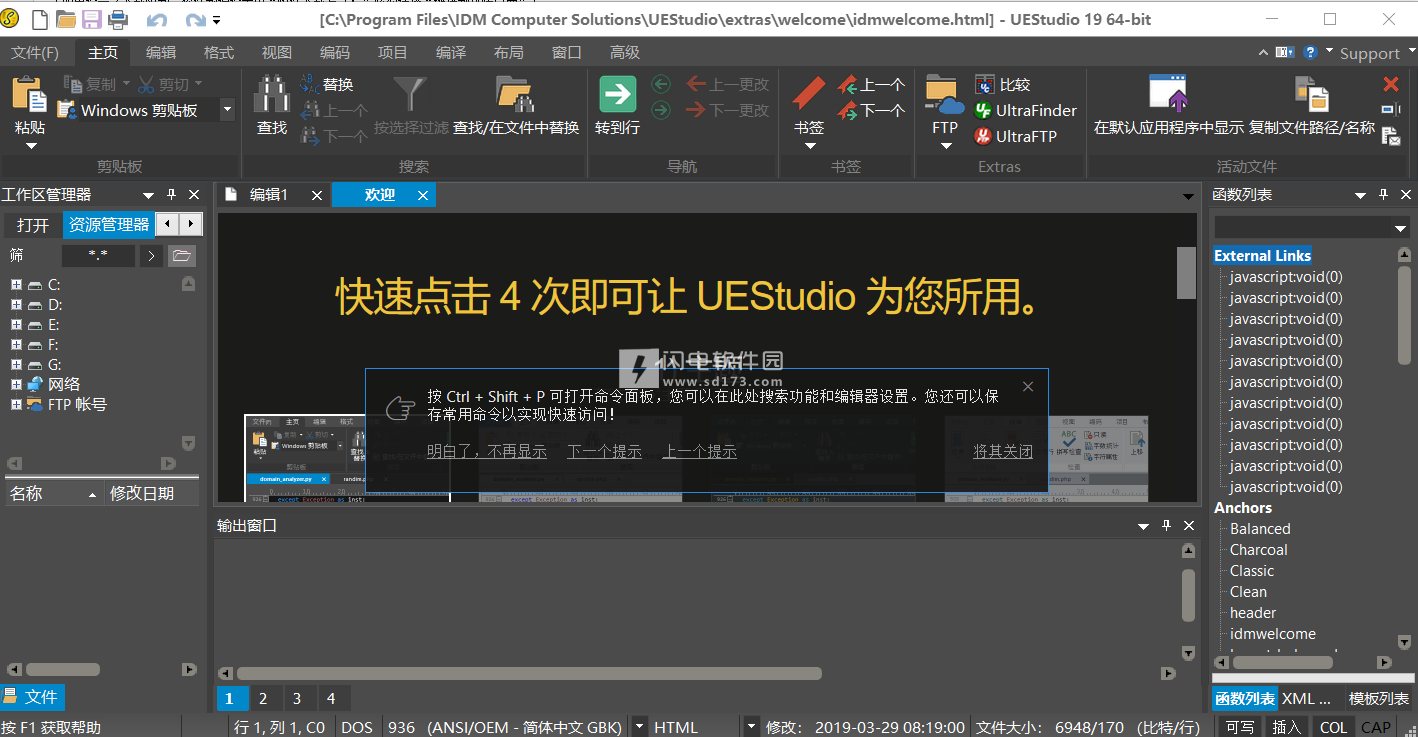Expand the D: drive node
The height and width of the screenshot is (737, 1418).
(16, 305)
